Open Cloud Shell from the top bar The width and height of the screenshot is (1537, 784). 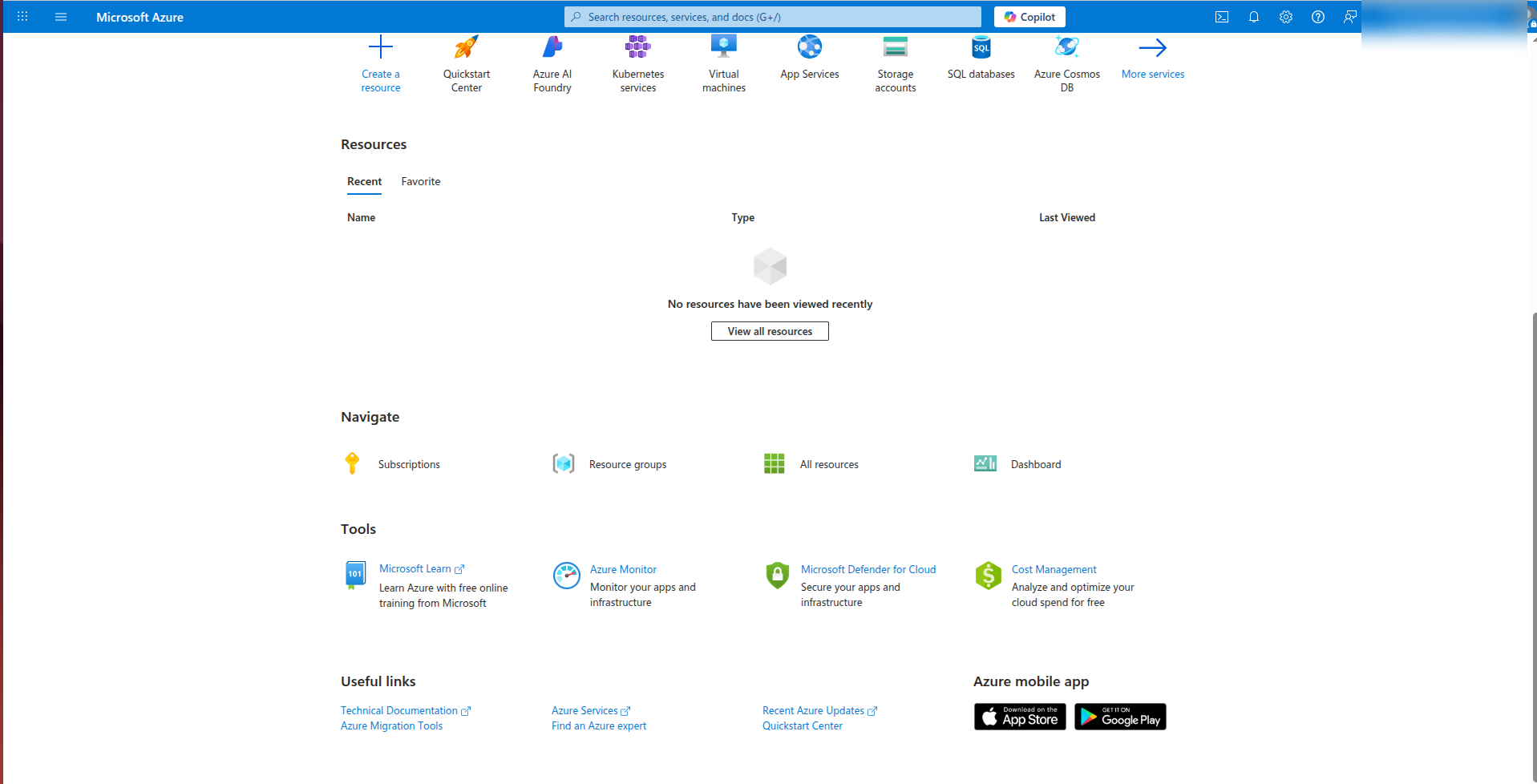[x=1222, y=17]
